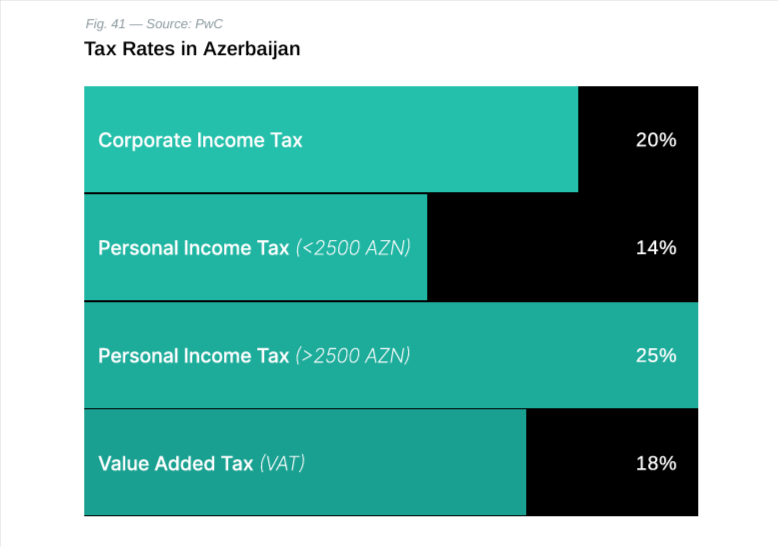Click the PwC source name in caption

click(x=208, y=24)
